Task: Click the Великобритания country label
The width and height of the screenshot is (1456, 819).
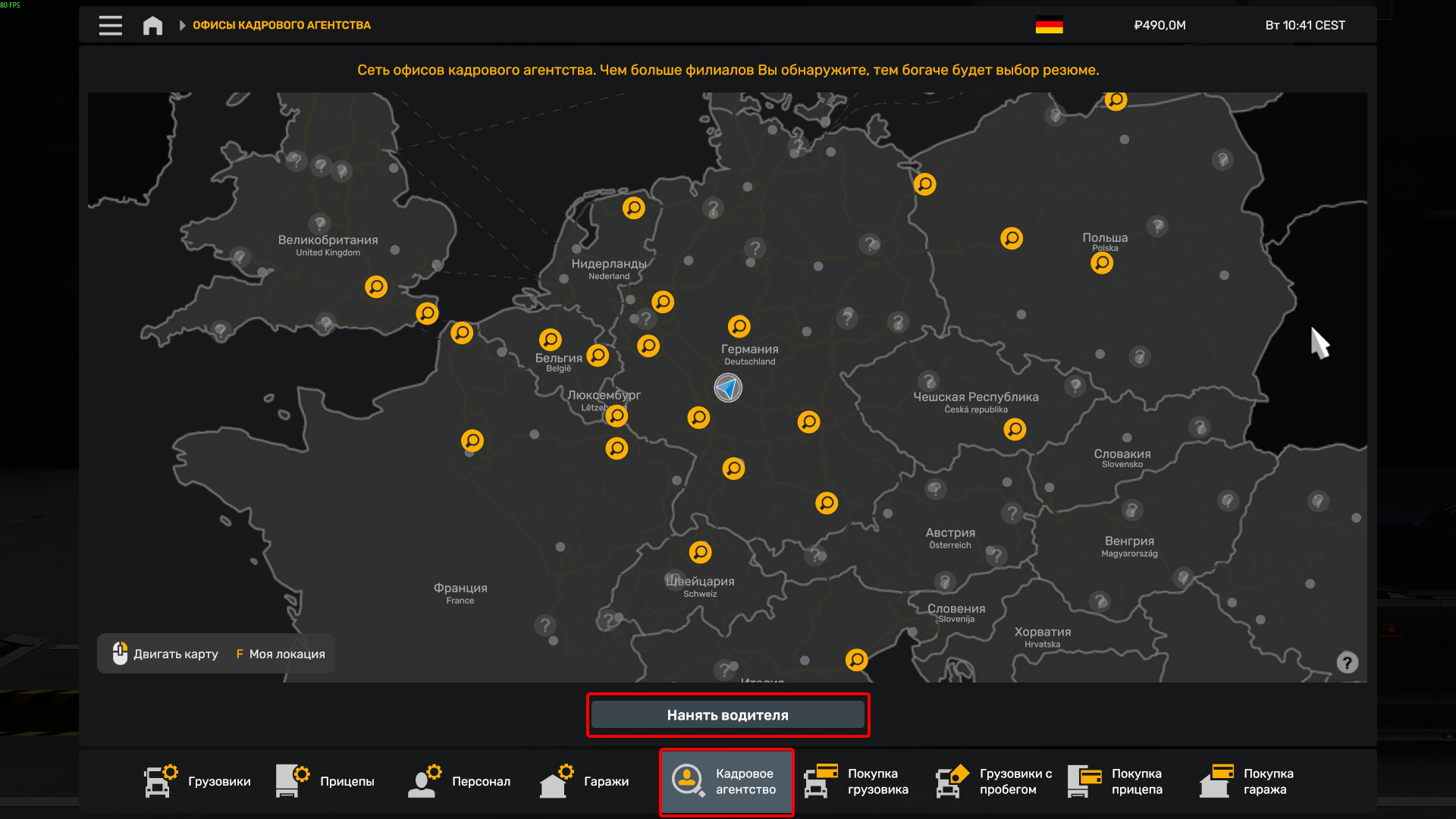Action: coord(328,240)
